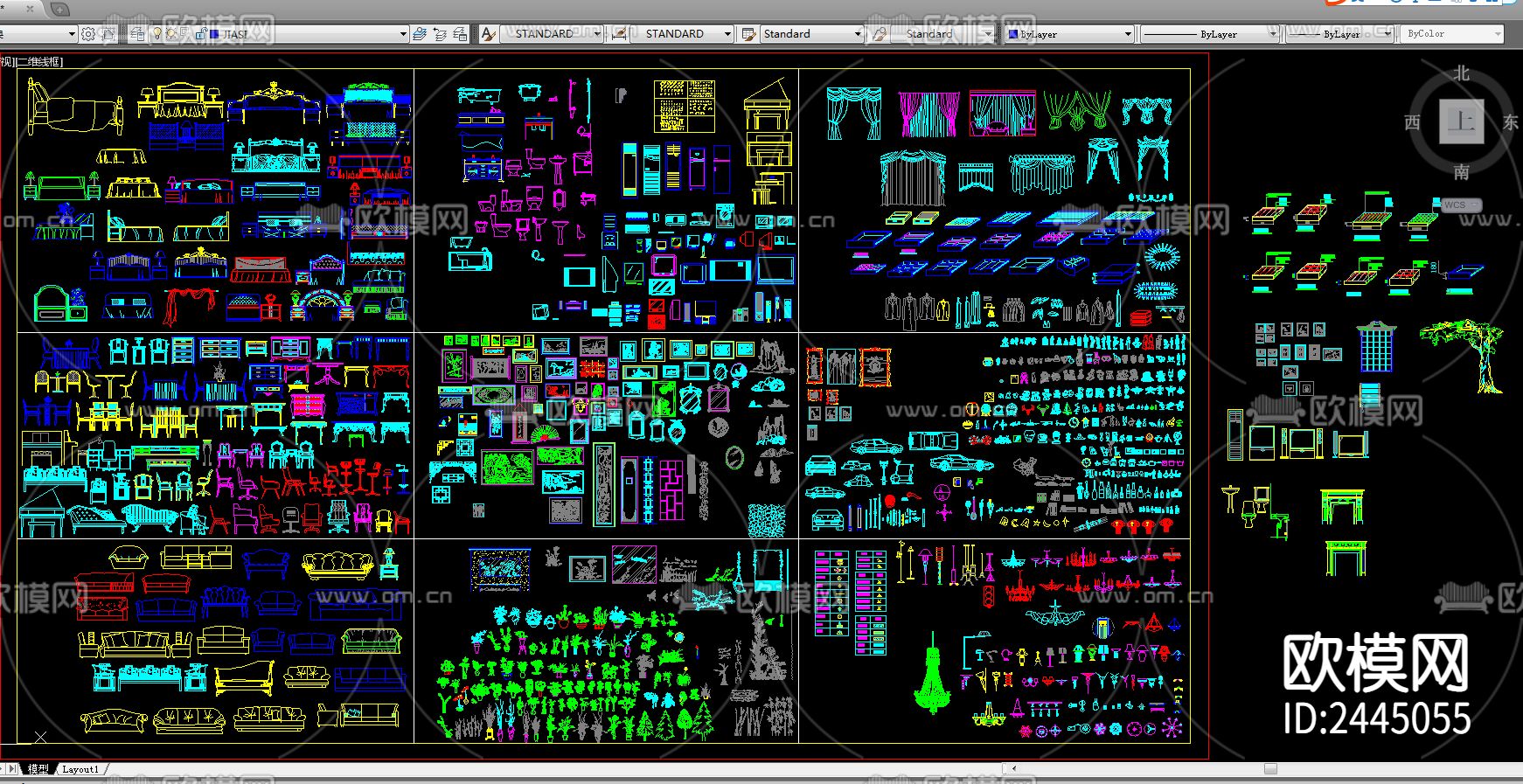
Task: Select the yellow tree block on the right
Action: click(1463, 355)
